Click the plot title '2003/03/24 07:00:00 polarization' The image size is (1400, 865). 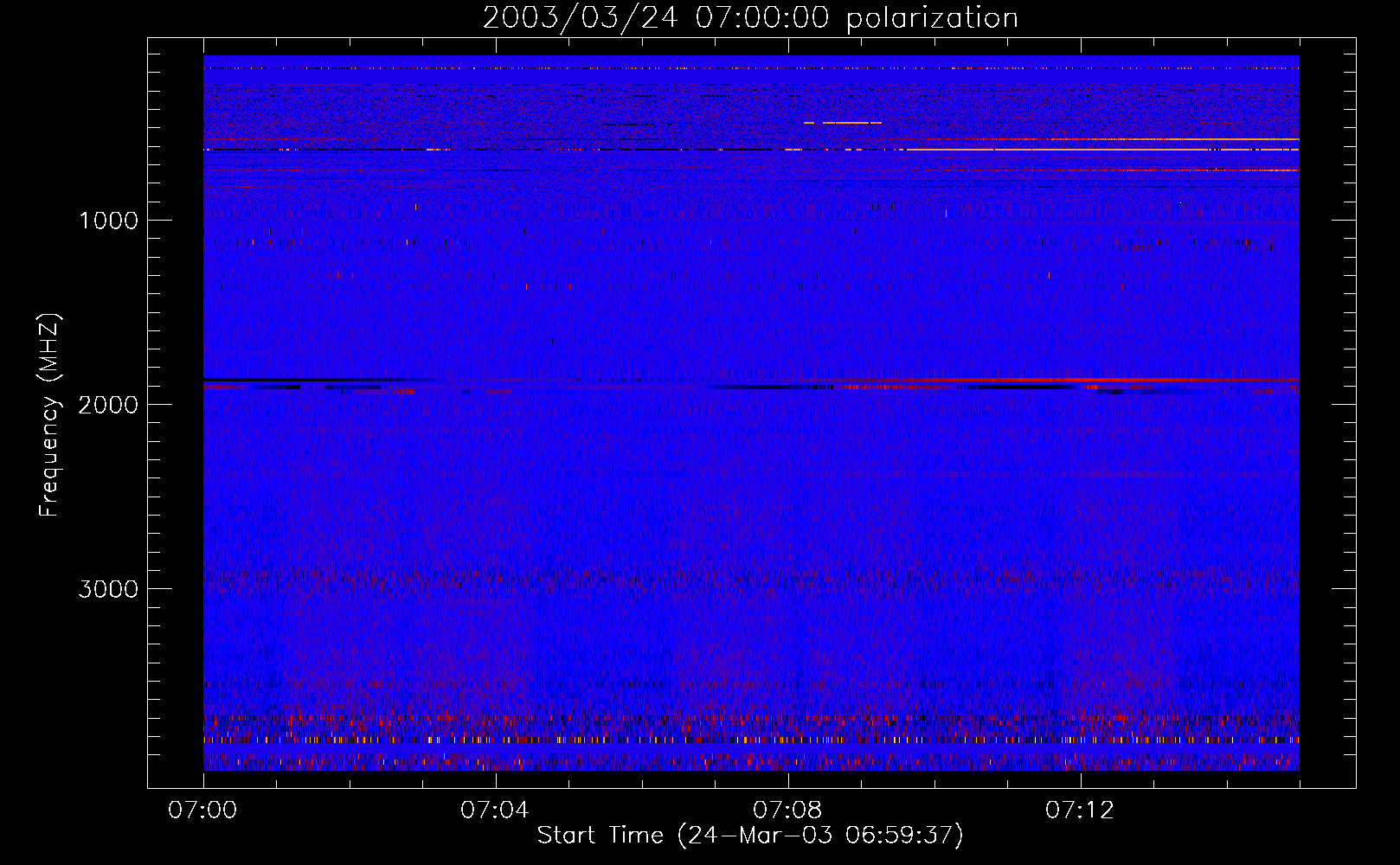(750, 18)
